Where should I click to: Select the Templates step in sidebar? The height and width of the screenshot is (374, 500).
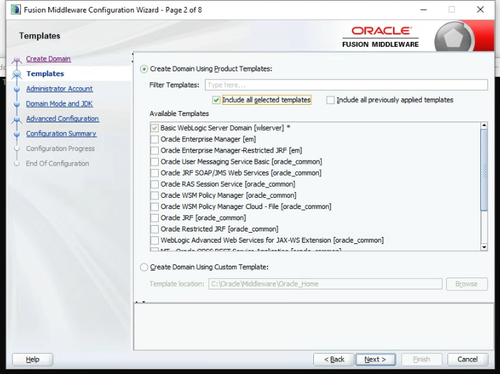point(45,74)
